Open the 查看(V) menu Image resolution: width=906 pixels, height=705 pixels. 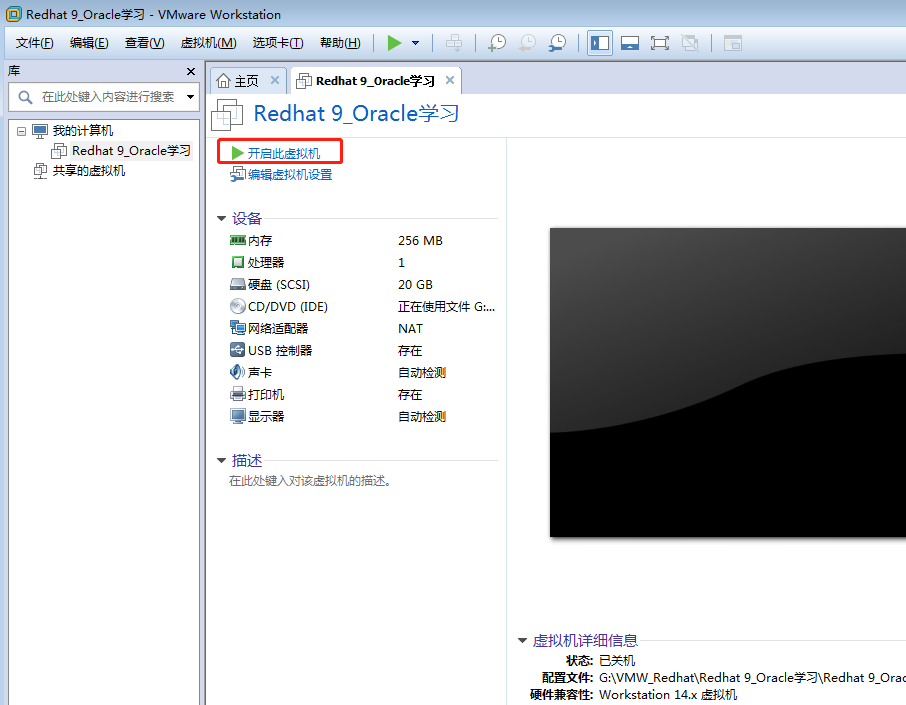144,43
